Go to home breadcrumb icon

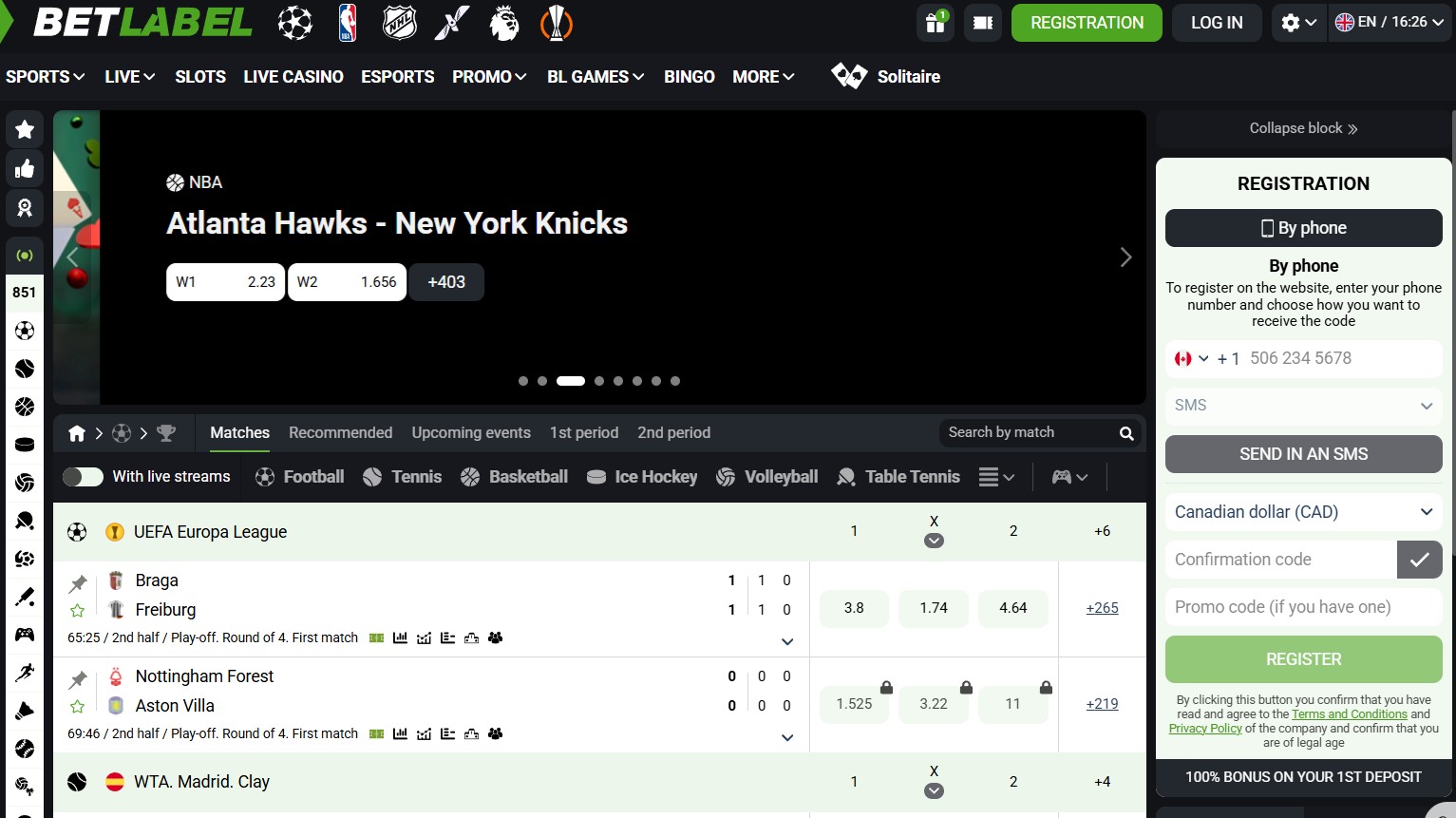(77, 433)
